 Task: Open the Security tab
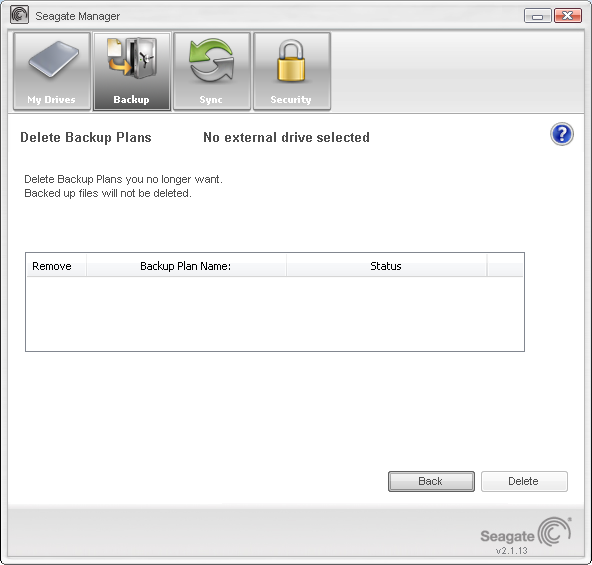[292, 71]
